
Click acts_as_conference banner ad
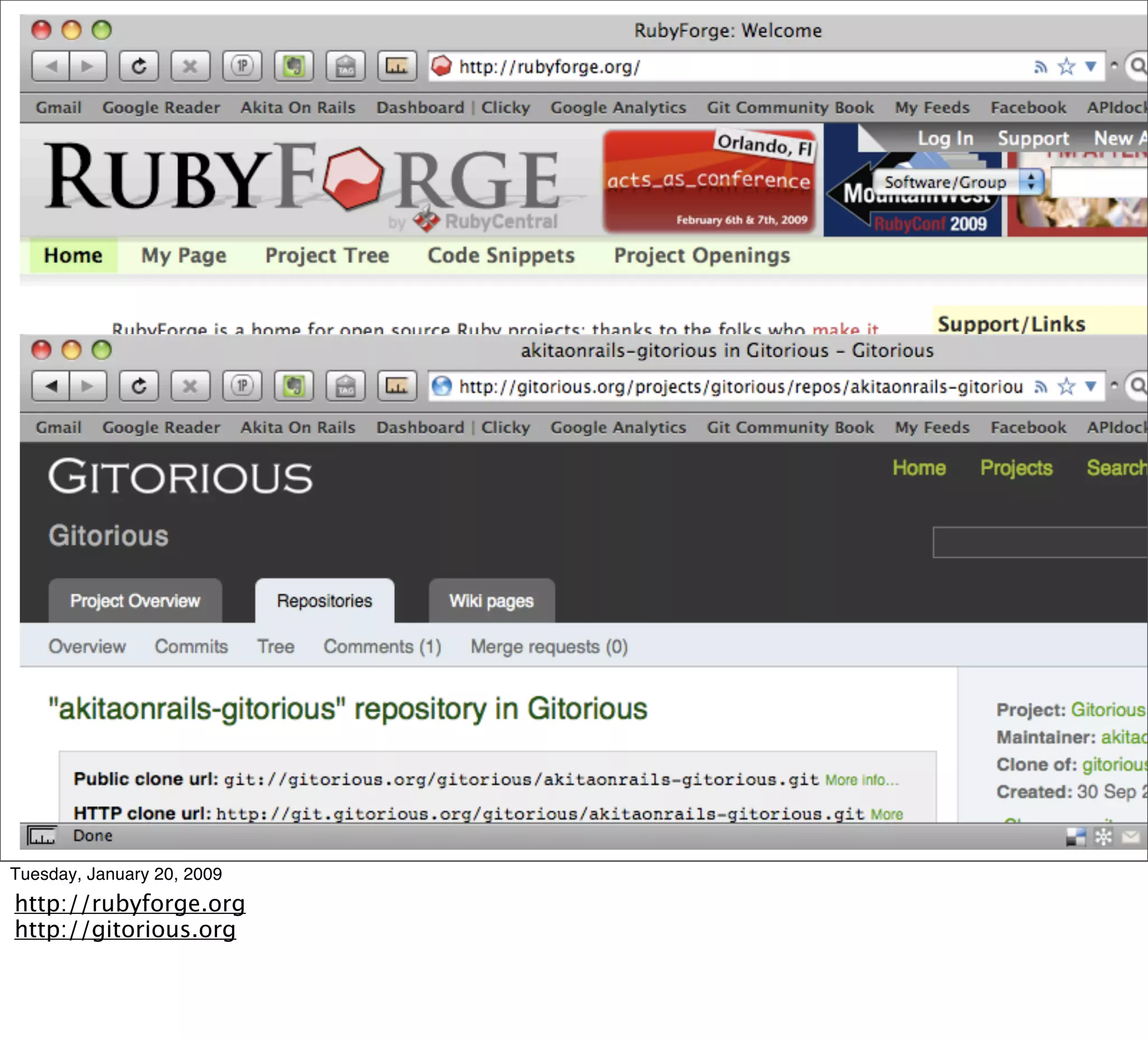pyautogui.click(x=709, y=181)
